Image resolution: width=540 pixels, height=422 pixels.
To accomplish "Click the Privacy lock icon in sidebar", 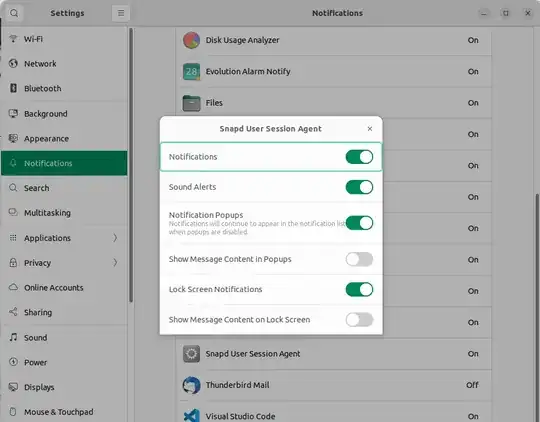I will 13,263.
